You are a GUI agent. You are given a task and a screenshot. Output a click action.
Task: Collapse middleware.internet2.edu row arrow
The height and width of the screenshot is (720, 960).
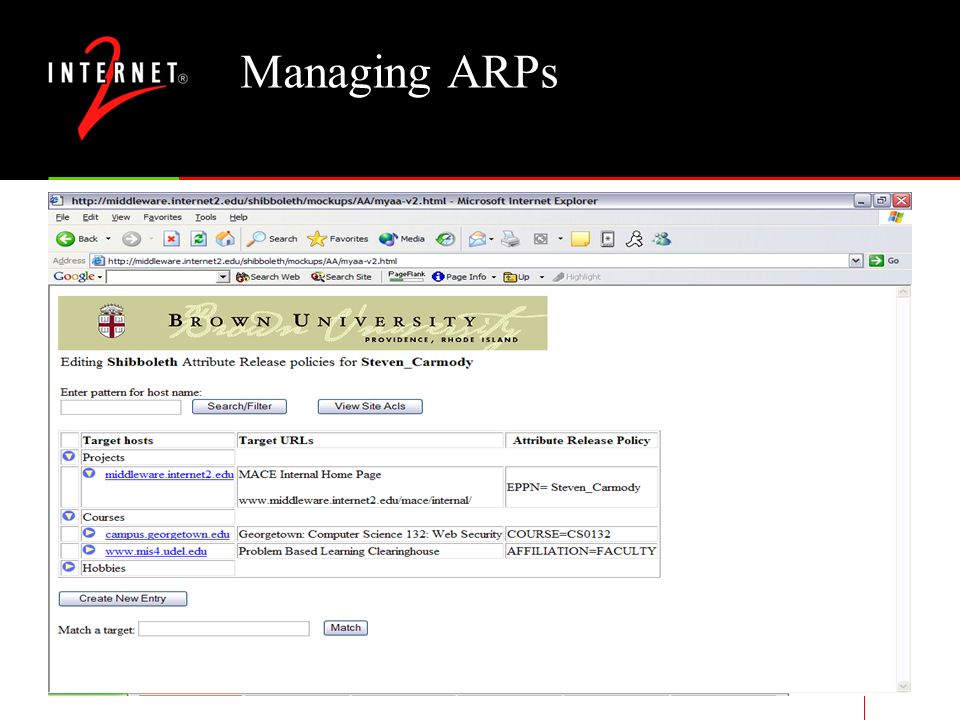[89, 473]
